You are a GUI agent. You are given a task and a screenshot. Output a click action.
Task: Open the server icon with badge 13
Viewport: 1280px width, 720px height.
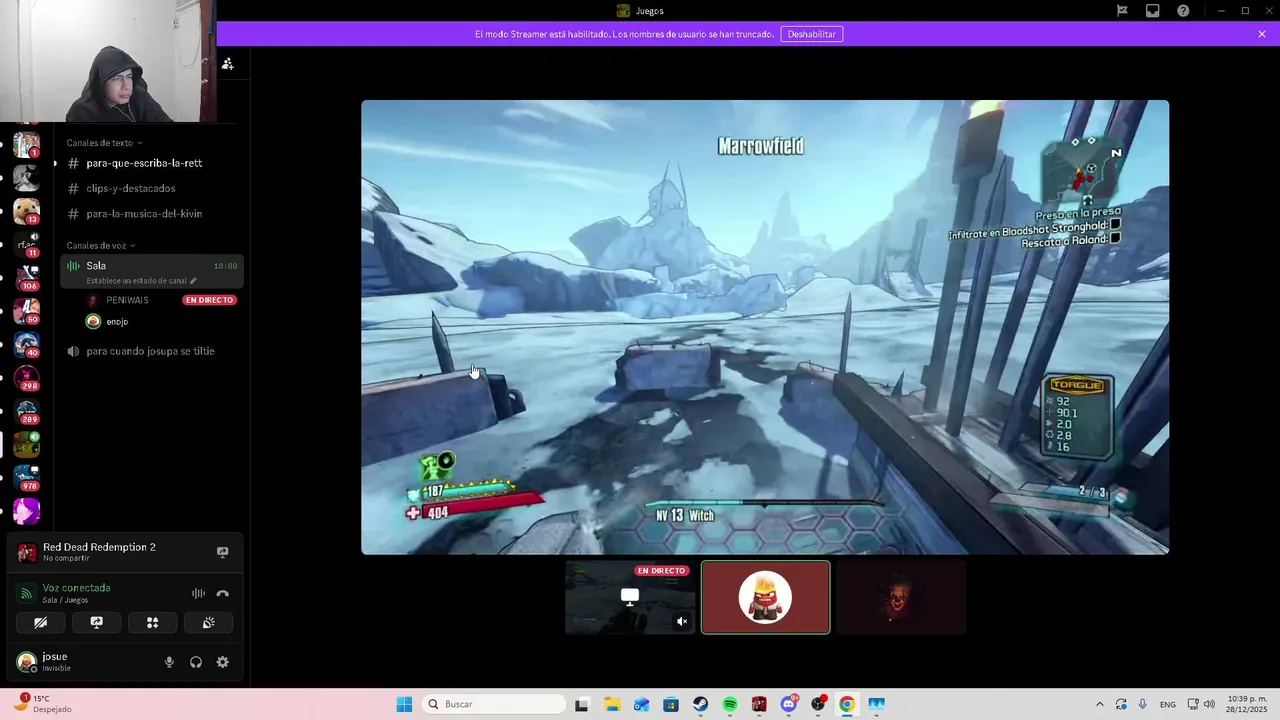coord(26,212)
